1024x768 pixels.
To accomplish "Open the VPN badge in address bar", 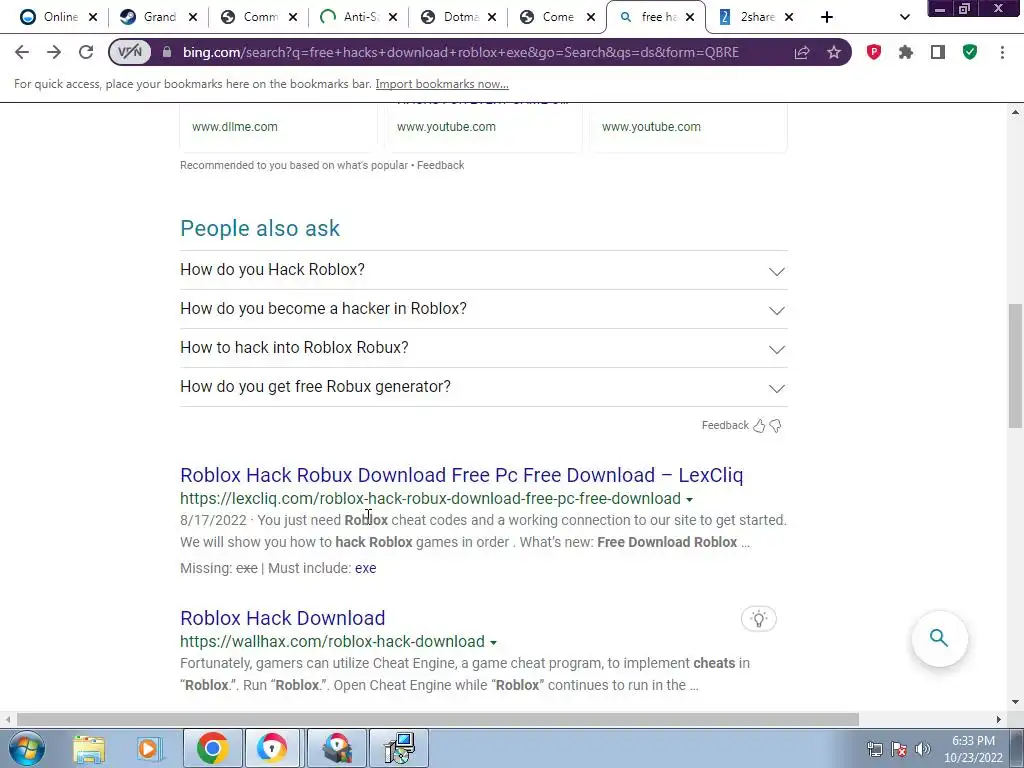I will pyautogui.click(x=130, y=52).
